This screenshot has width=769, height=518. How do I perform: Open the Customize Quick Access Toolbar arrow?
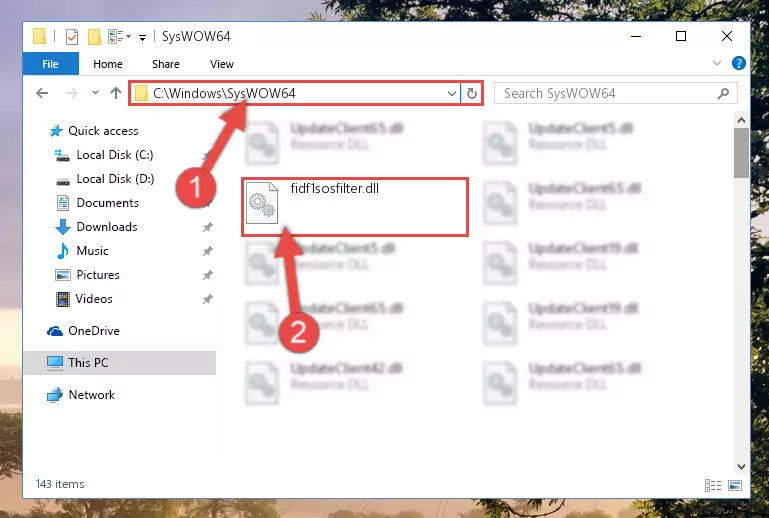coord(142,37)
